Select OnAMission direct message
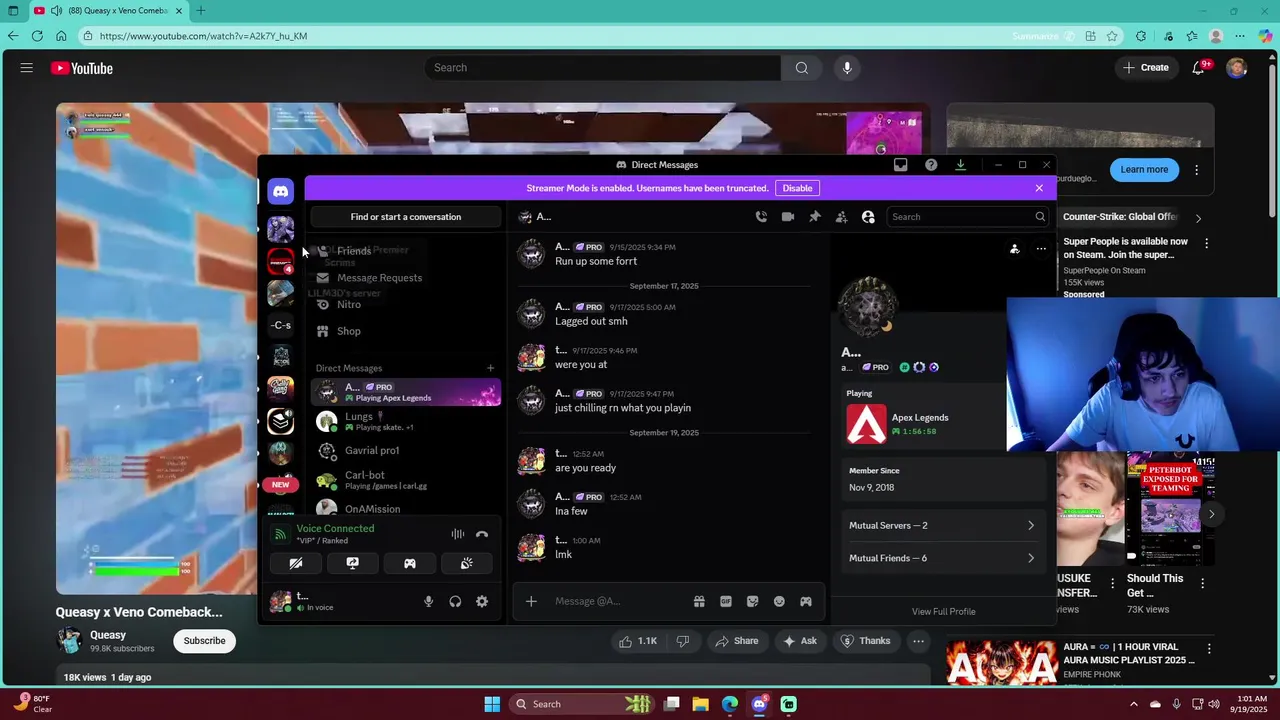The width and height of the screenshot is (1280, 720). click(x=406, y=508)
